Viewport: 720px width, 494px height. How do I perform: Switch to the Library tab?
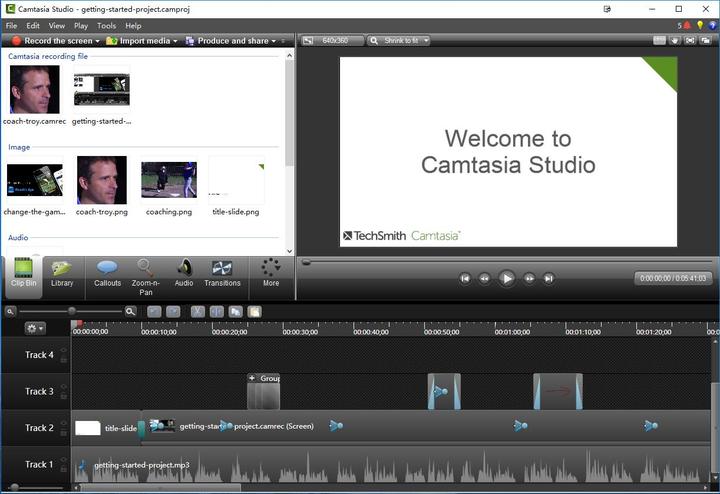[x=62, y=274]
